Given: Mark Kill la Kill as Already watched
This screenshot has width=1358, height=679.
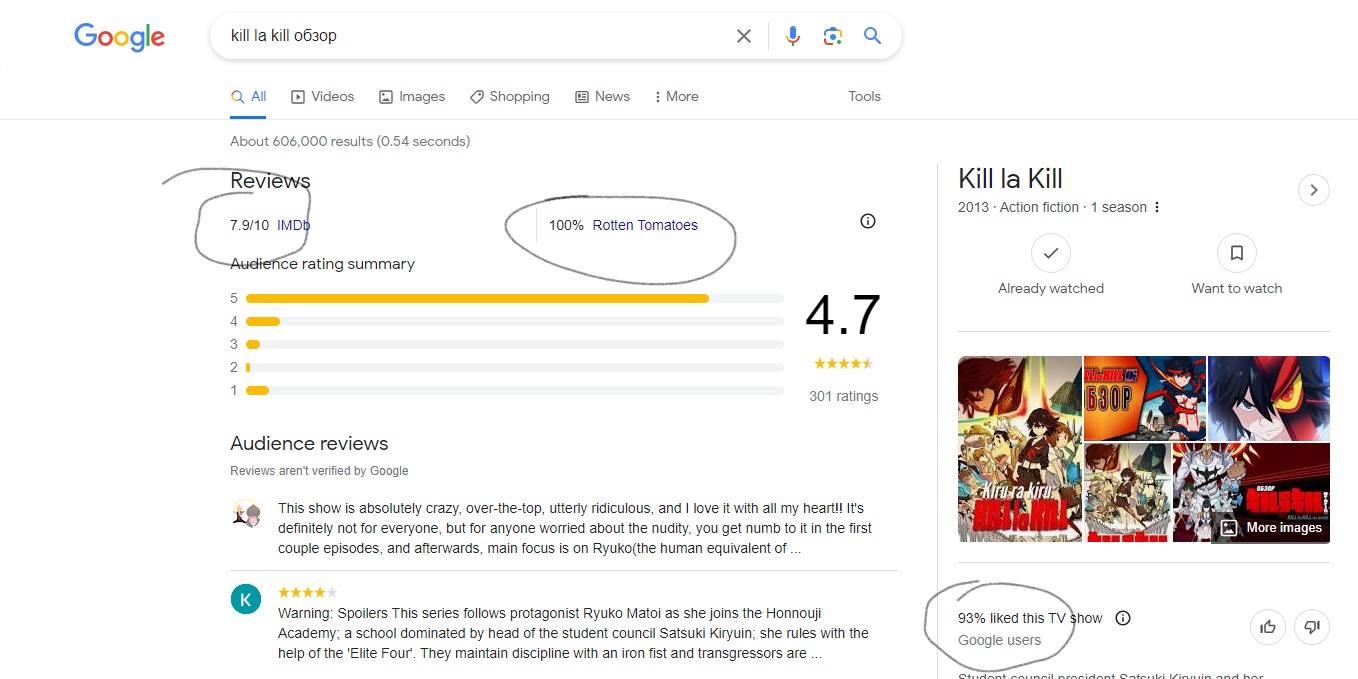Looking at the screenshot, I should tap(1050, 254).
